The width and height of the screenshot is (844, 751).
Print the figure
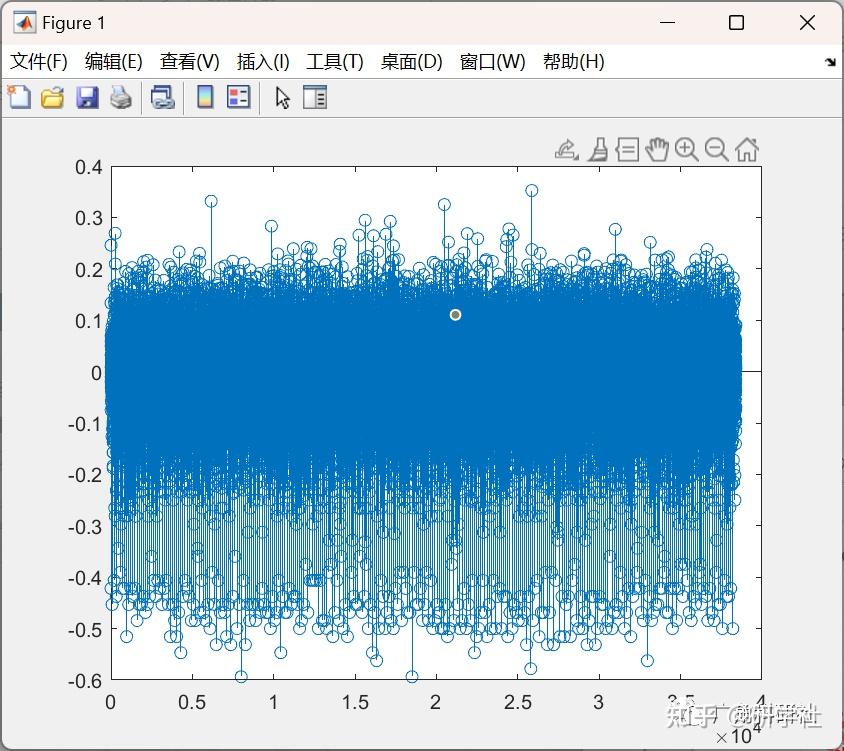[121, 97]
